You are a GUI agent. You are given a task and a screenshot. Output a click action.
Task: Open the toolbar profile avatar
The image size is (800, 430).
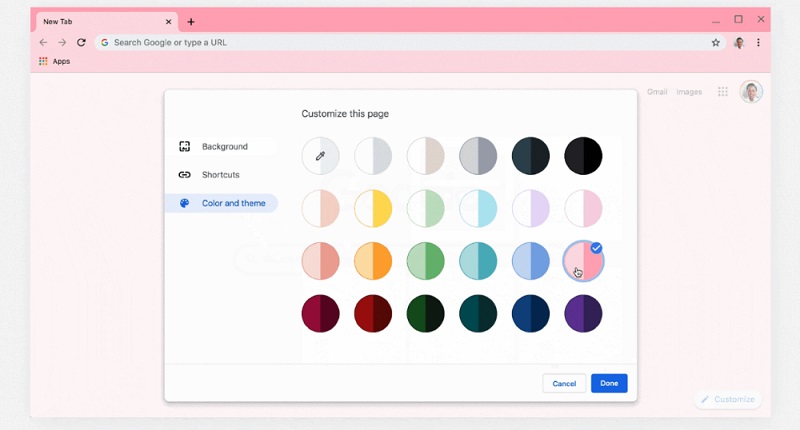pyautogui.click(x=739, y=43)
